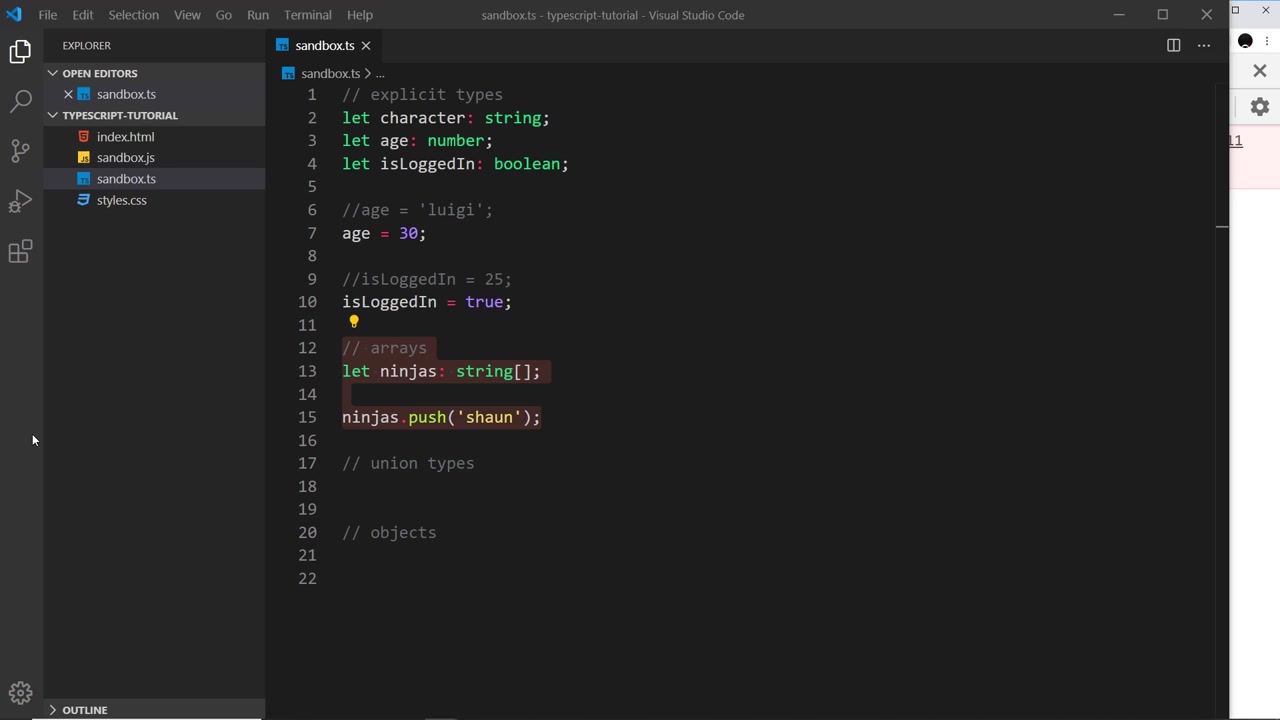Open the Selection menu
The image size is (1280, 720).
pyautogui.click(x=133, y=15)
